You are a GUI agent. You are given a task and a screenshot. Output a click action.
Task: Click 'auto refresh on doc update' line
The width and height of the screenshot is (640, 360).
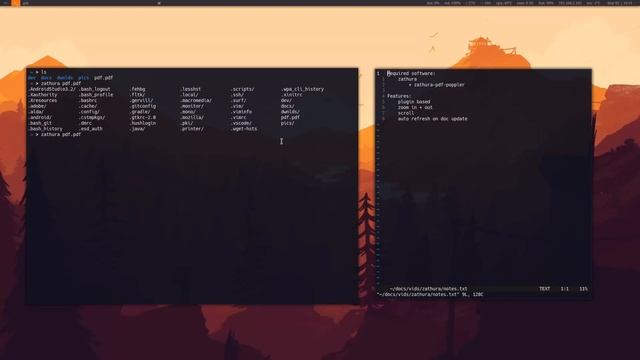pyautogui.click(x=433, y=119)
